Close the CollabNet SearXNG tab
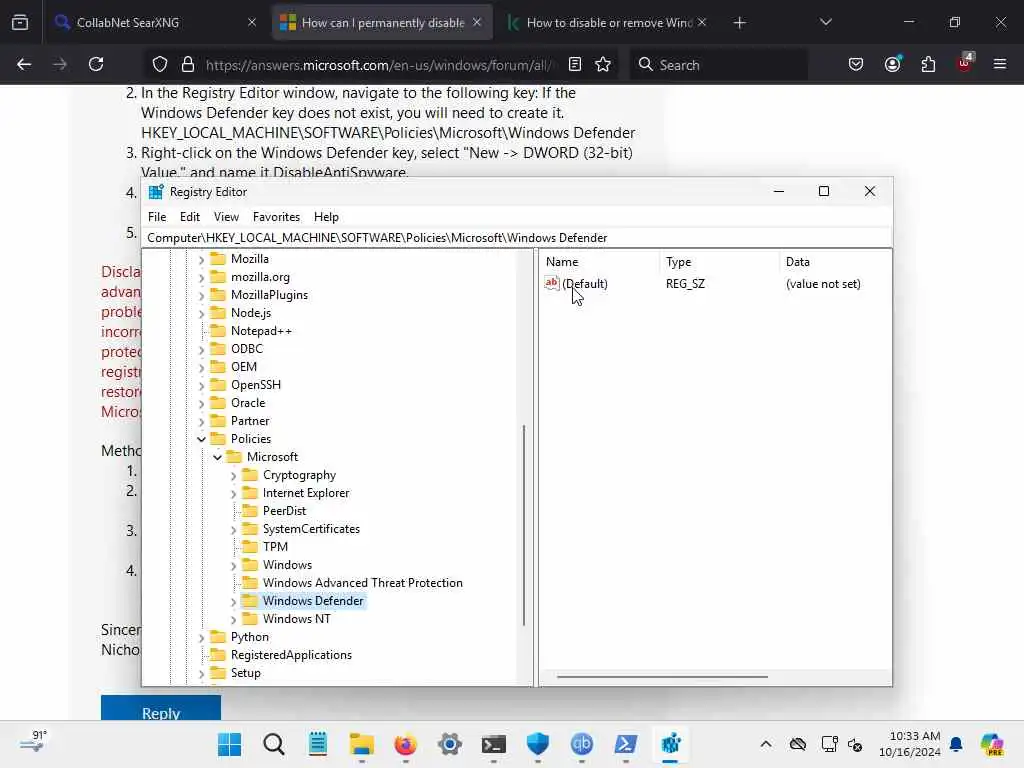The image size is (1024, 768). (x=252, y=22)
